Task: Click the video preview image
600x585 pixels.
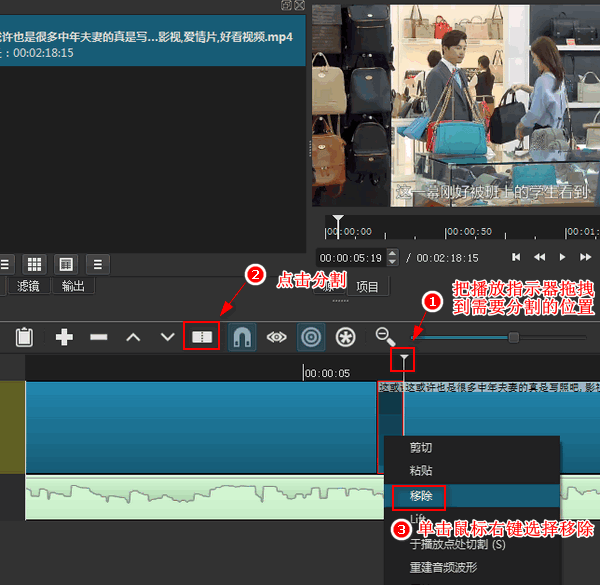Action: (456, 106)
